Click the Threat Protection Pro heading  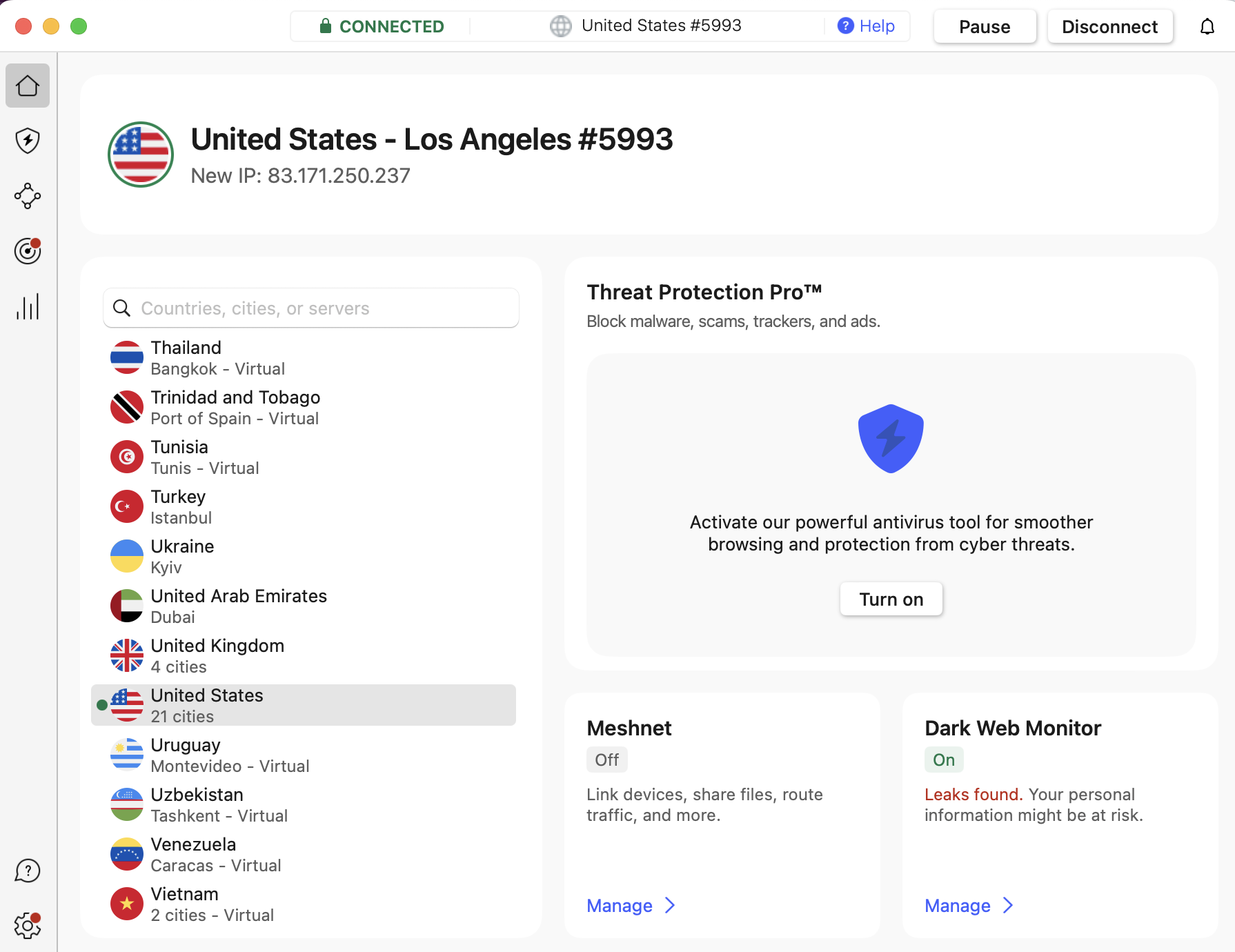(704, 292)
